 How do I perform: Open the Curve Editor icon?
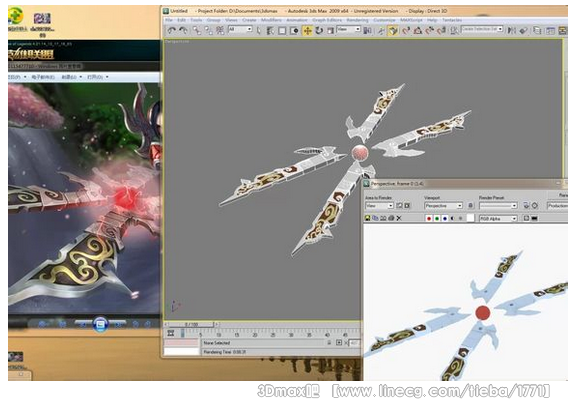coord(550,31)
